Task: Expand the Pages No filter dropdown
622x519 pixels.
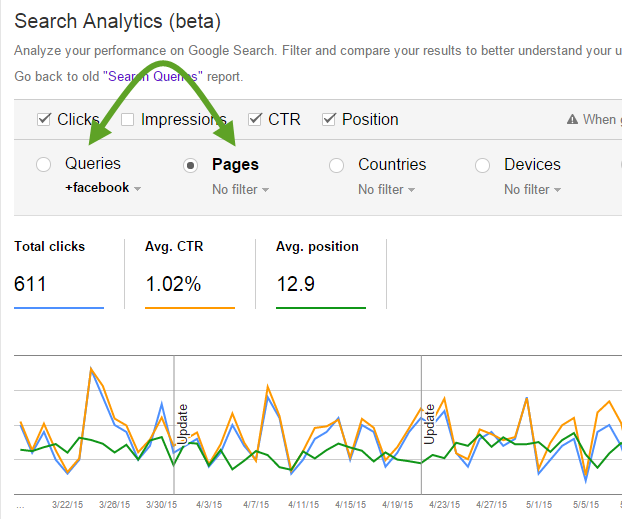Action: (x=240, y=190)
